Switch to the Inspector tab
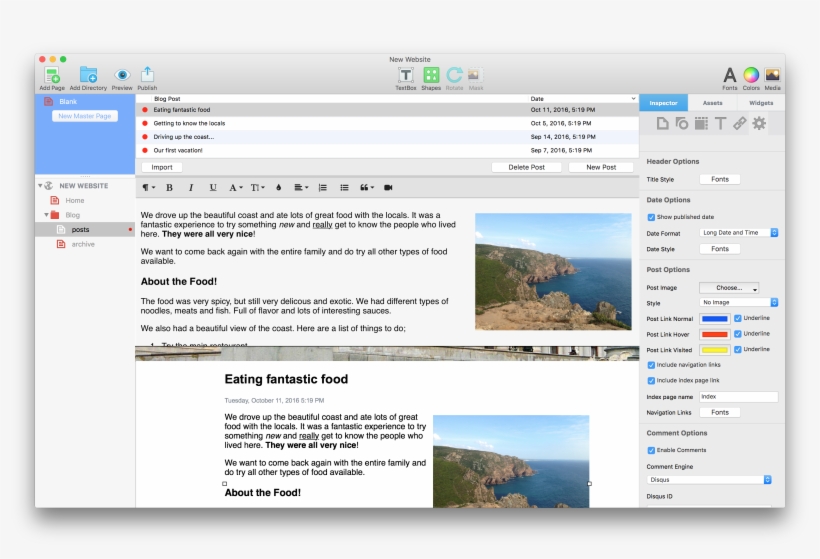The height and width of the screenshot is (559, 820). [x=663, y=103]
